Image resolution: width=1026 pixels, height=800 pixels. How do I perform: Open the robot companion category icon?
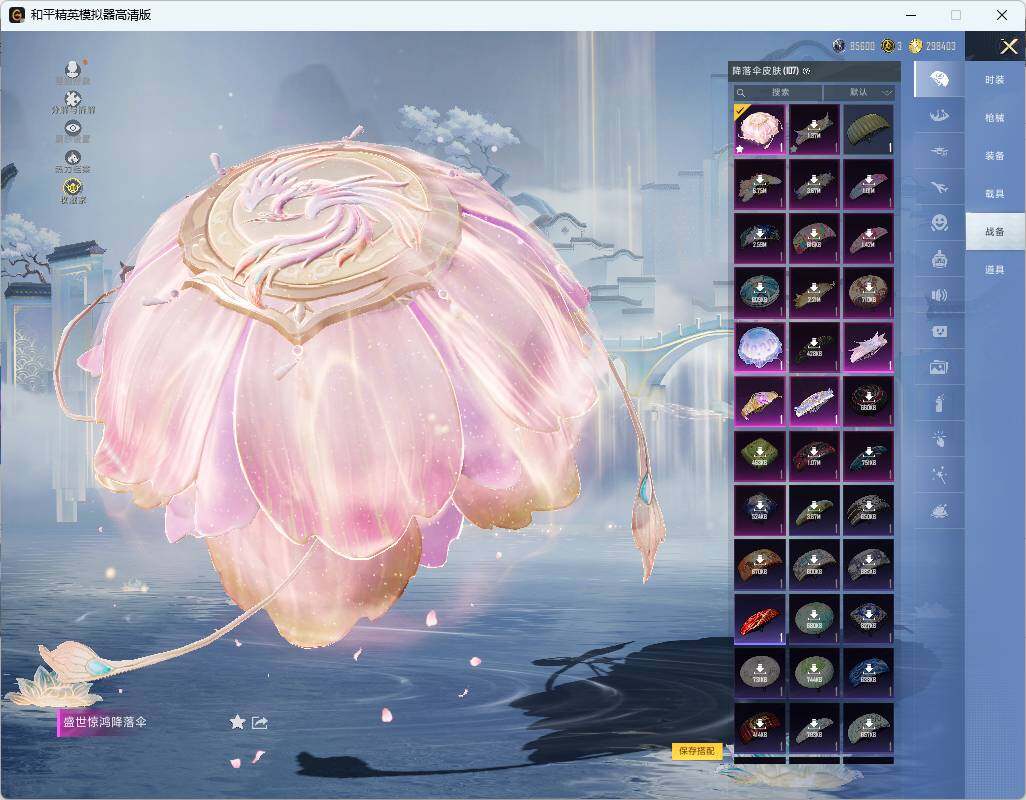(939, 260)
